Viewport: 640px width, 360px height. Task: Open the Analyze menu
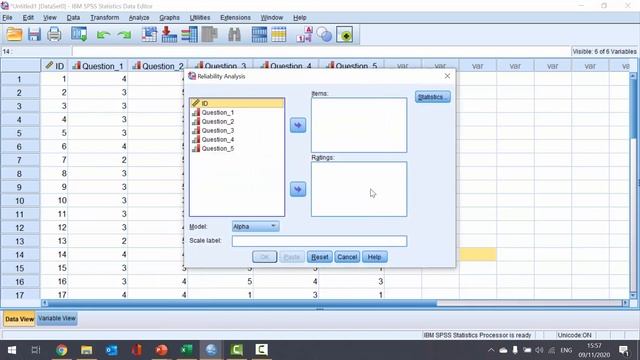[x=139, y=18]
